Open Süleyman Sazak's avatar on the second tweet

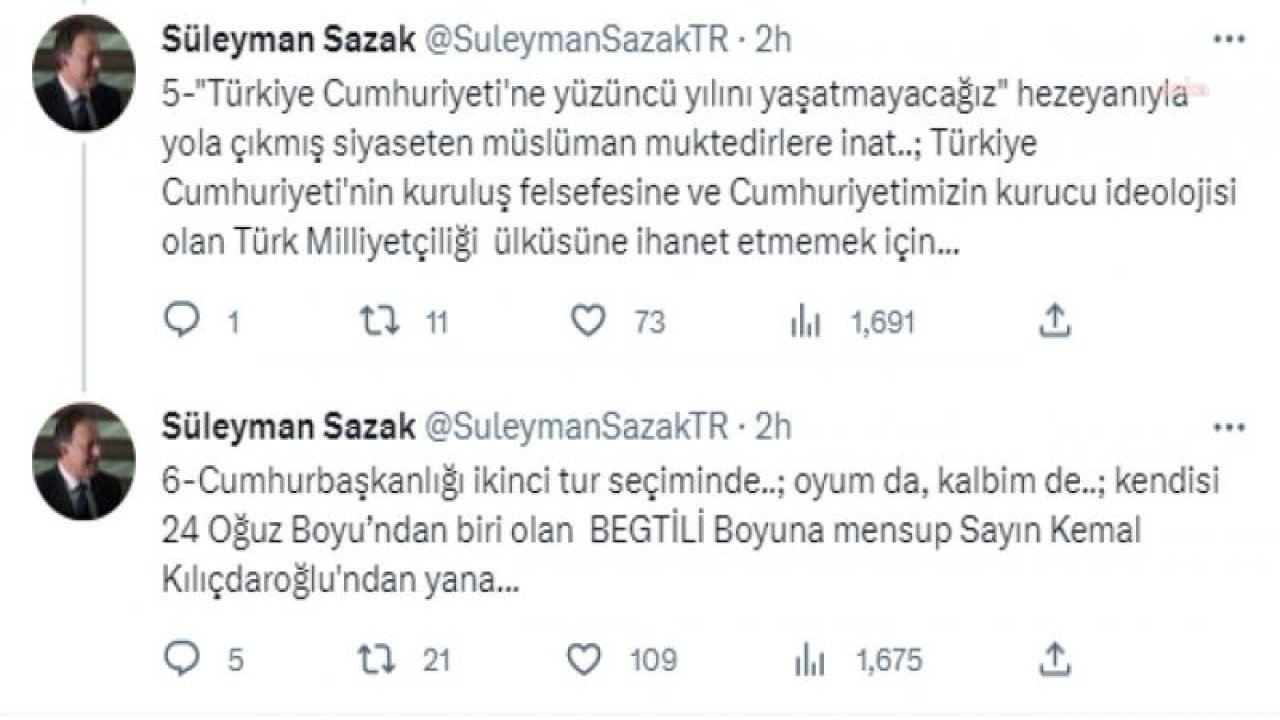(x=84, y=460)
